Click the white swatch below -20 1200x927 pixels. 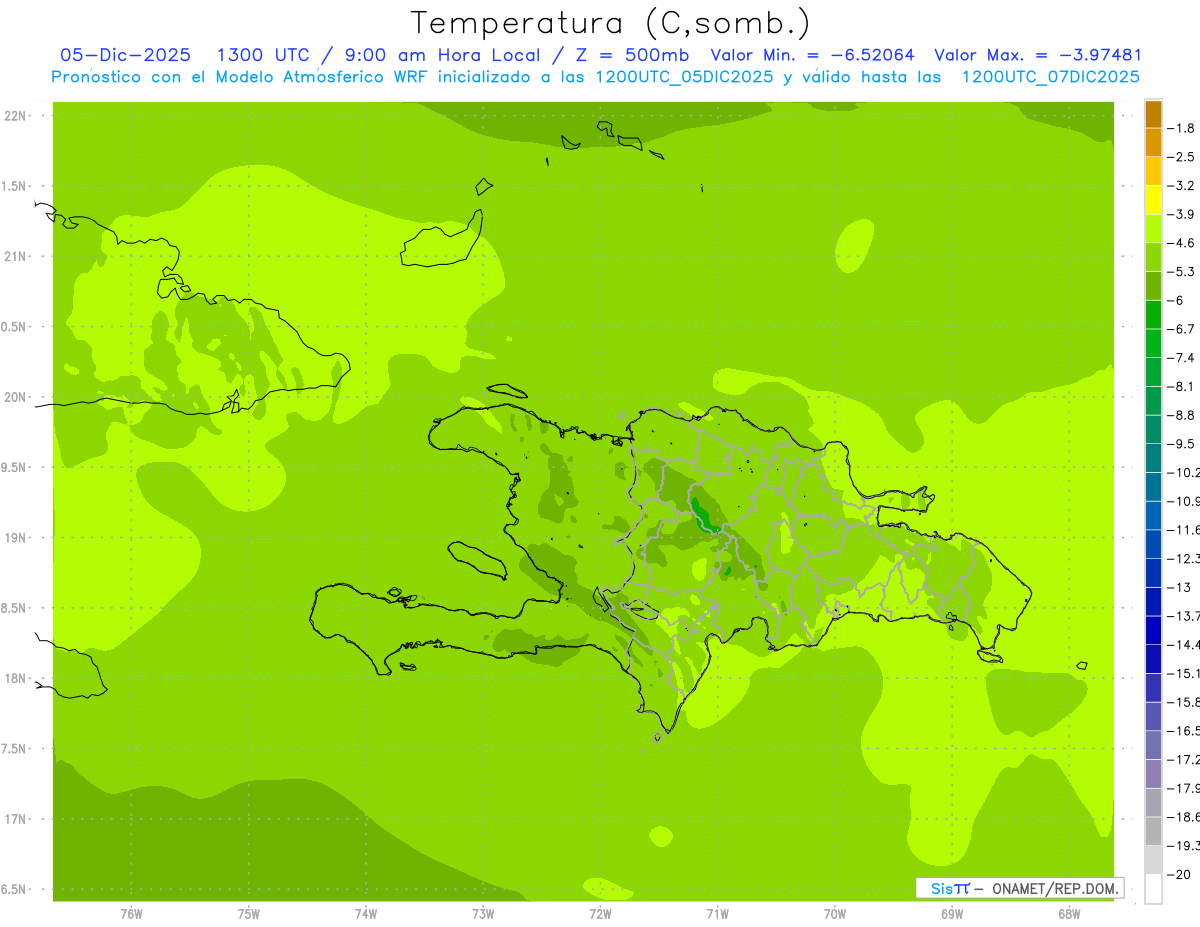pyautogui.click(x=1153, y=888)
